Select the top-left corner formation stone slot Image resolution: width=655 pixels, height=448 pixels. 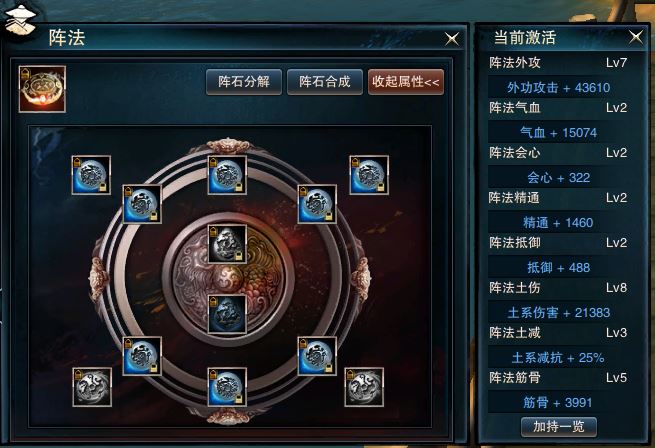tap(91, 175)
